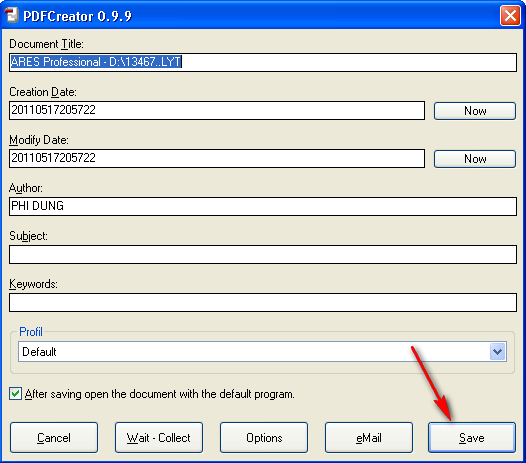Toggle the open-after-saving checkbox

15,394
